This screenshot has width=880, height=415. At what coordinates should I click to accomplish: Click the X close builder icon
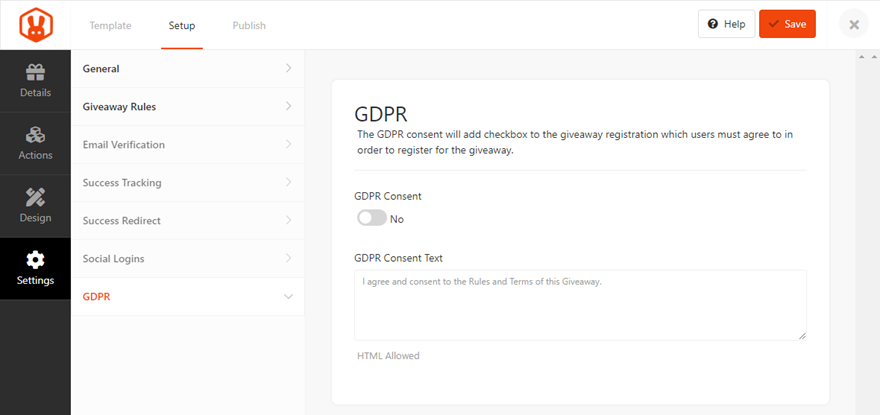click(854, 24)
